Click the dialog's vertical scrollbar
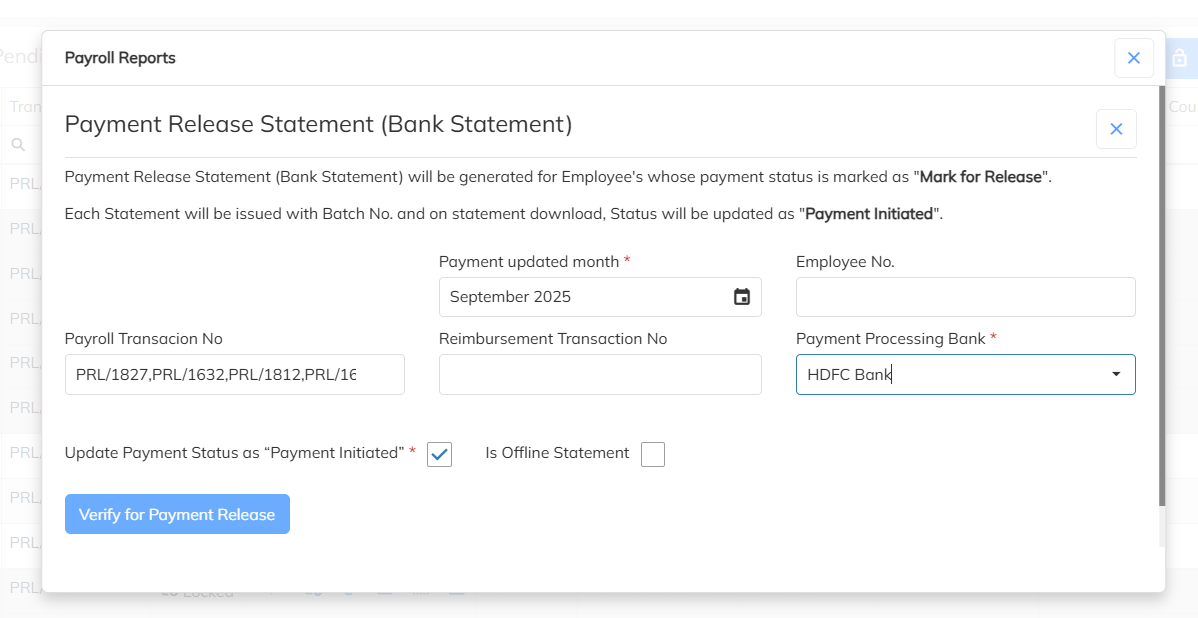 (x=1161, y=300)
